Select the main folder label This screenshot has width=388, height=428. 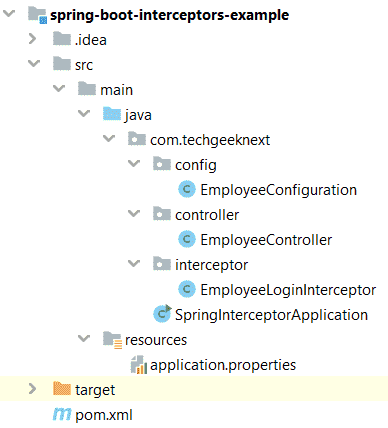click(x=116, y=90)
